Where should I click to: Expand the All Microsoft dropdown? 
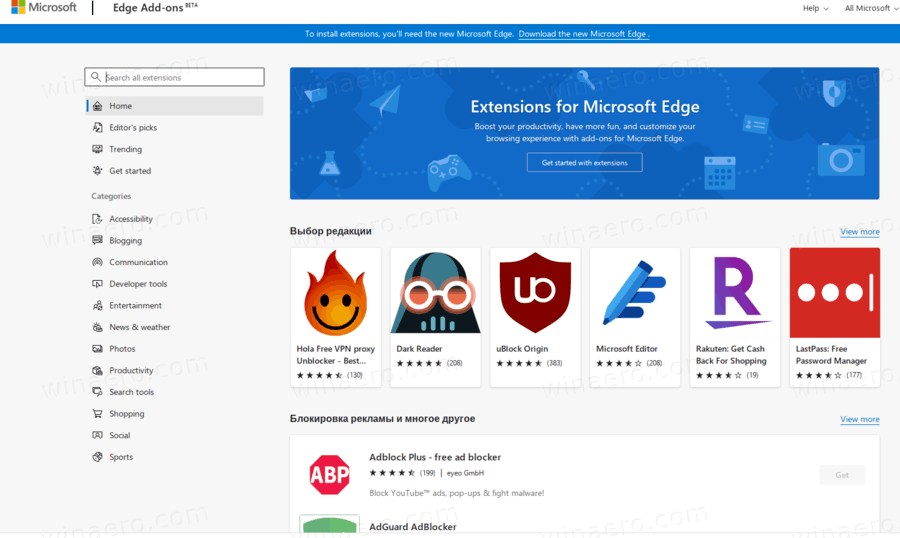pos(871,8)
